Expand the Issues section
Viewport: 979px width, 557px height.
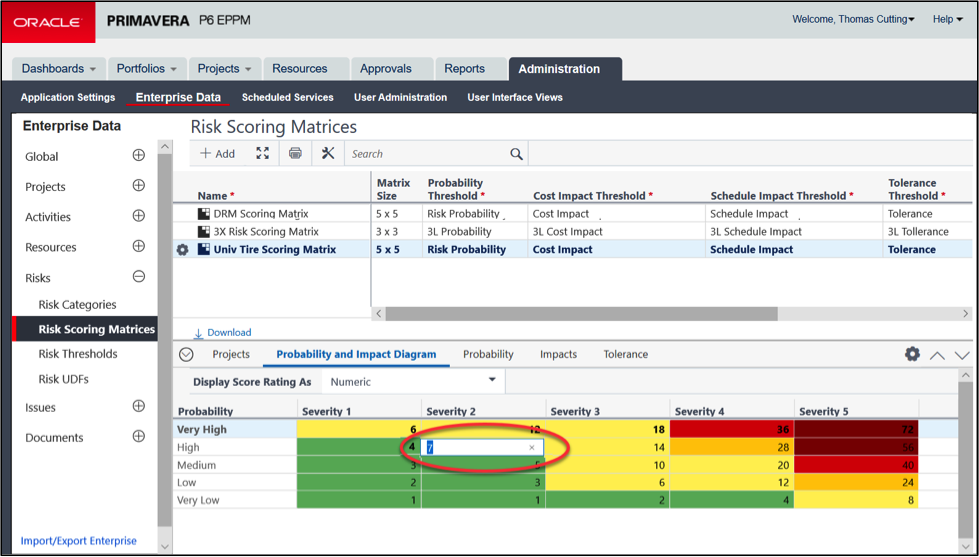[x=139, y=407]
